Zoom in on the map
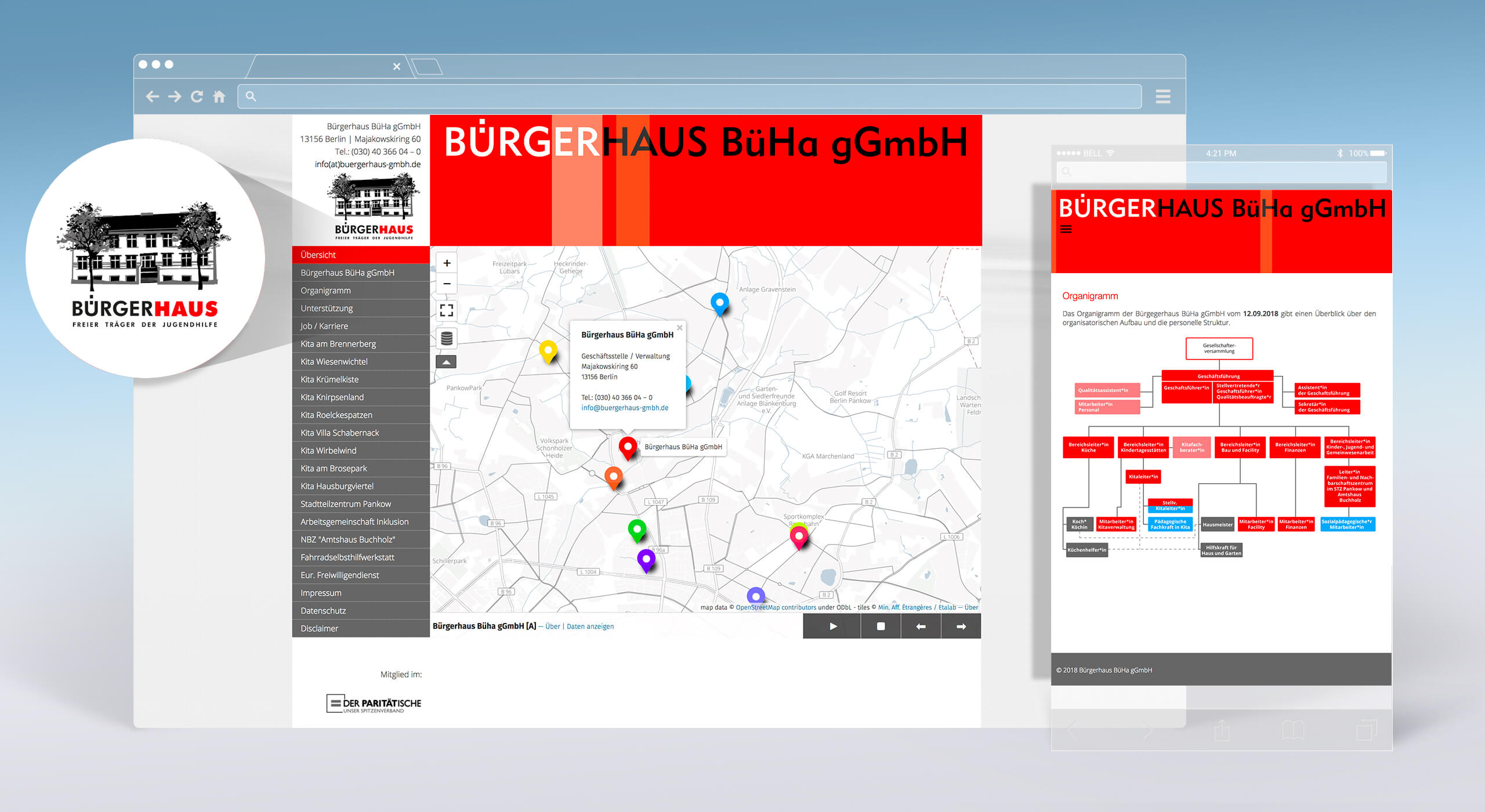1485x812 pixels. tap(447, 263)
